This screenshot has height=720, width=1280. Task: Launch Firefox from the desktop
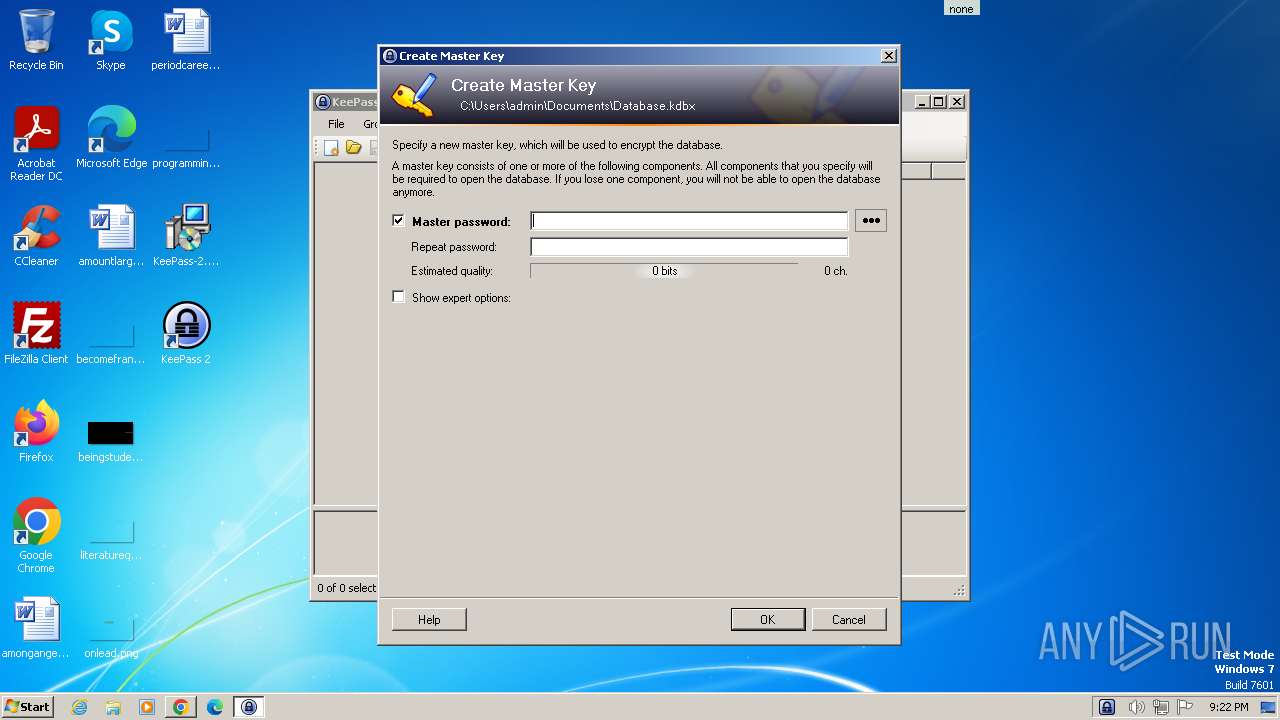(x=36, y=432)
